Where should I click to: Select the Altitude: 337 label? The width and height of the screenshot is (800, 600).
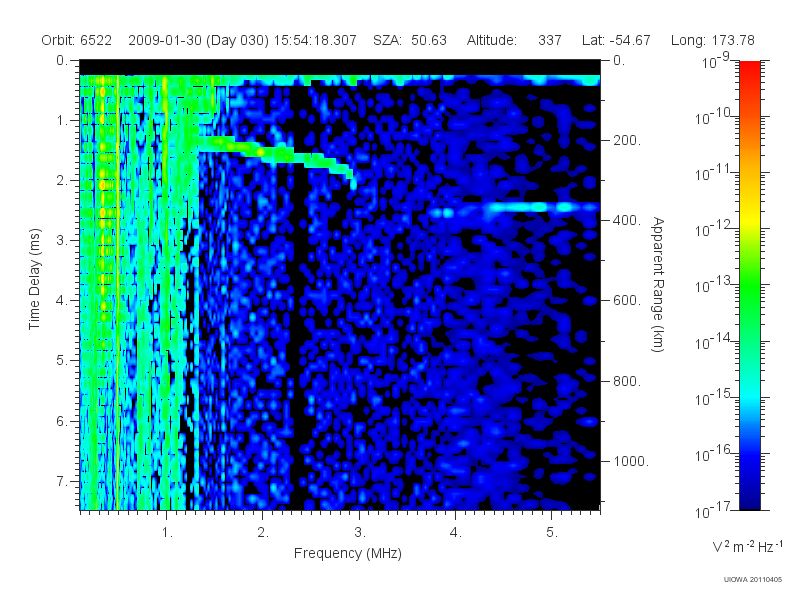tap(514, 40)
